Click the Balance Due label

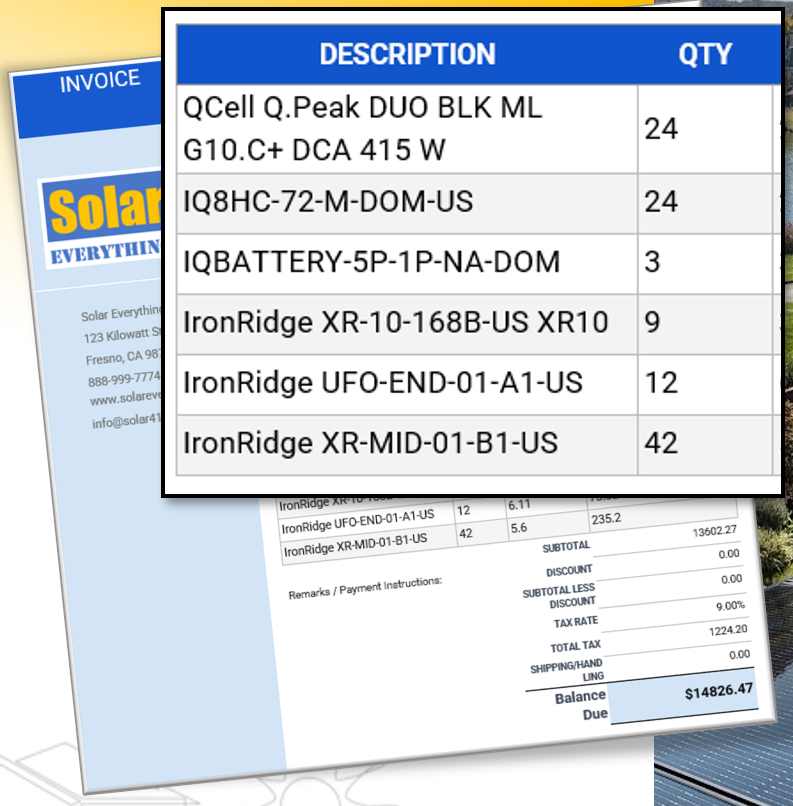click(x=581, y=705)
